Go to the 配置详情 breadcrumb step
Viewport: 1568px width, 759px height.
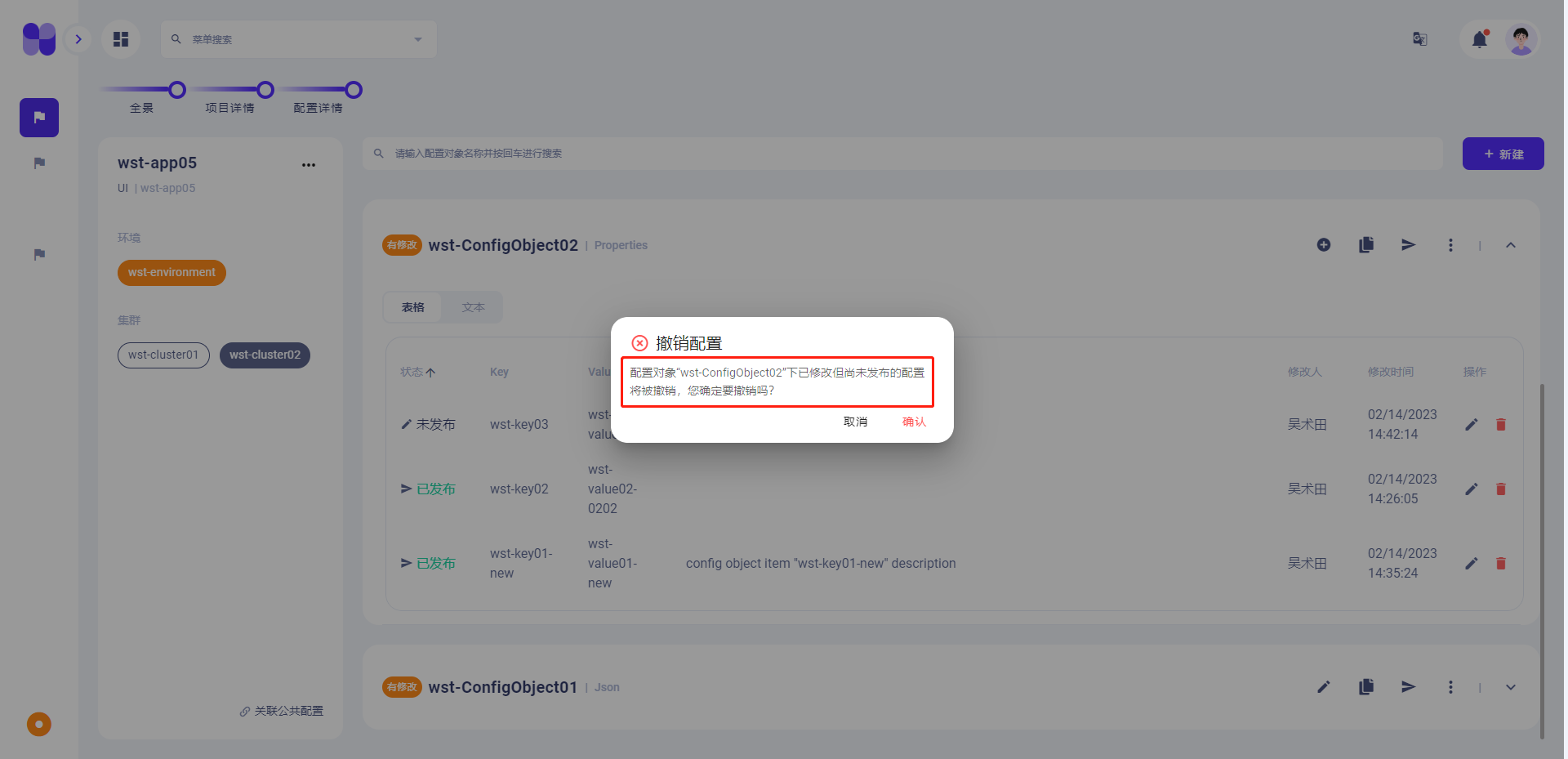318,108
